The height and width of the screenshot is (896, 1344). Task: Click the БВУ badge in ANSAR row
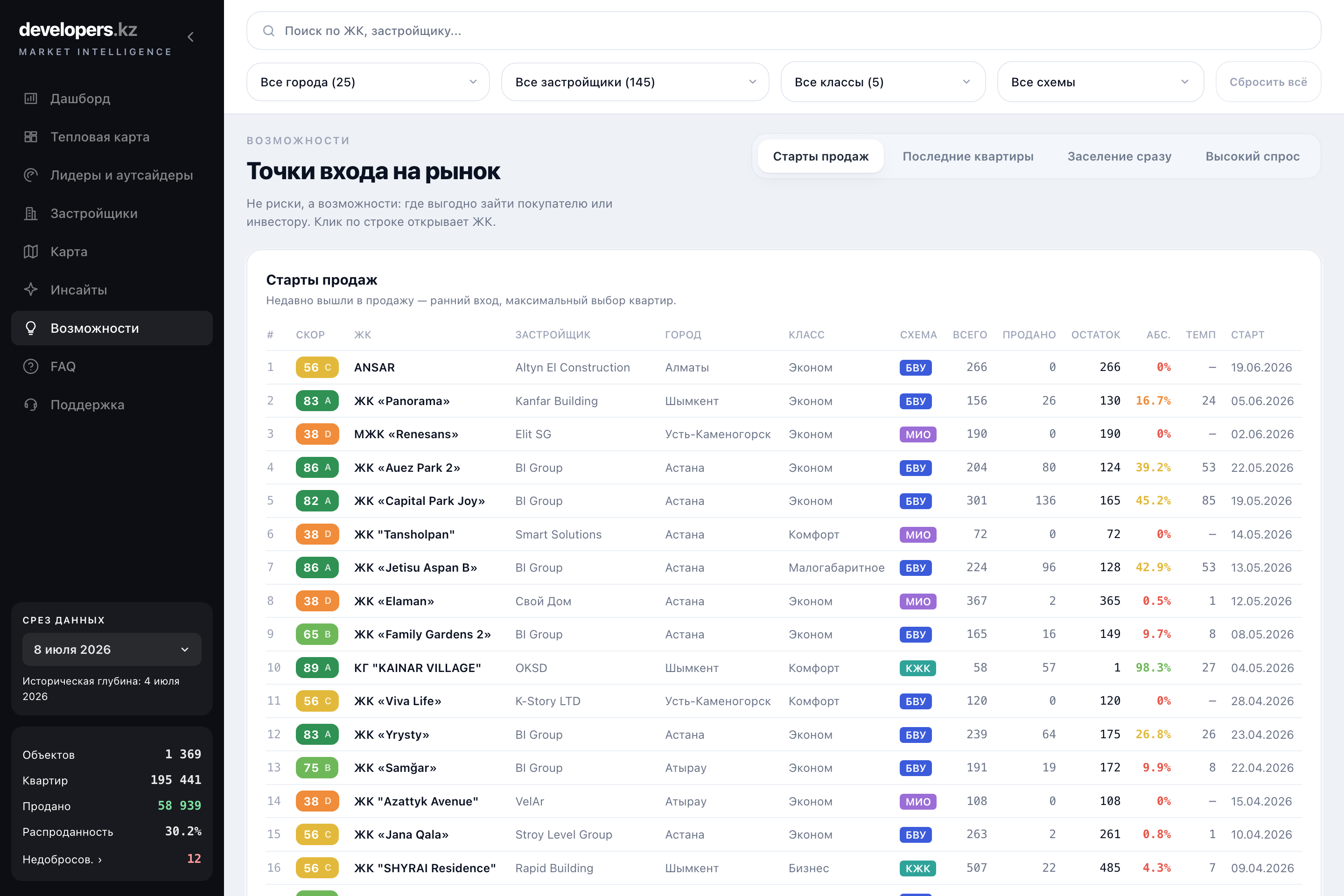916,367
